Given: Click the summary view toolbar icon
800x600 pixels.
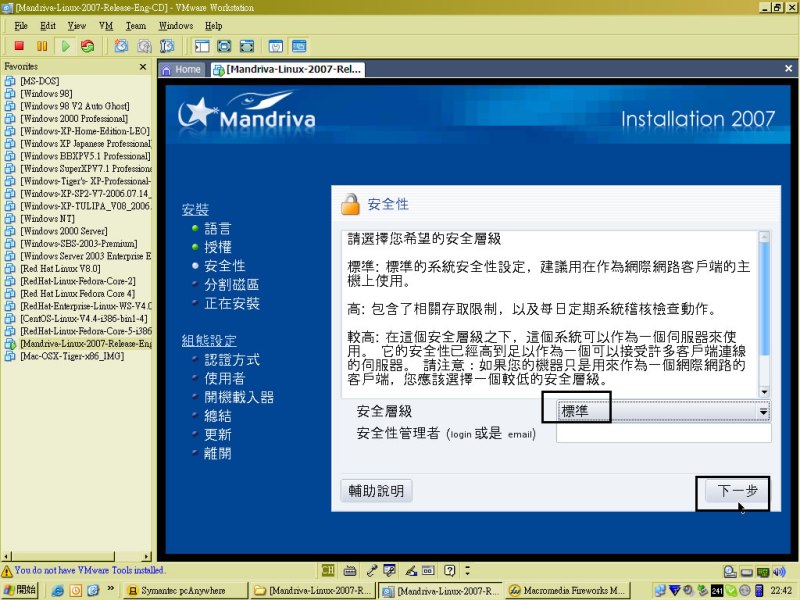Looking at the screenshot, I should coord(276,46).
